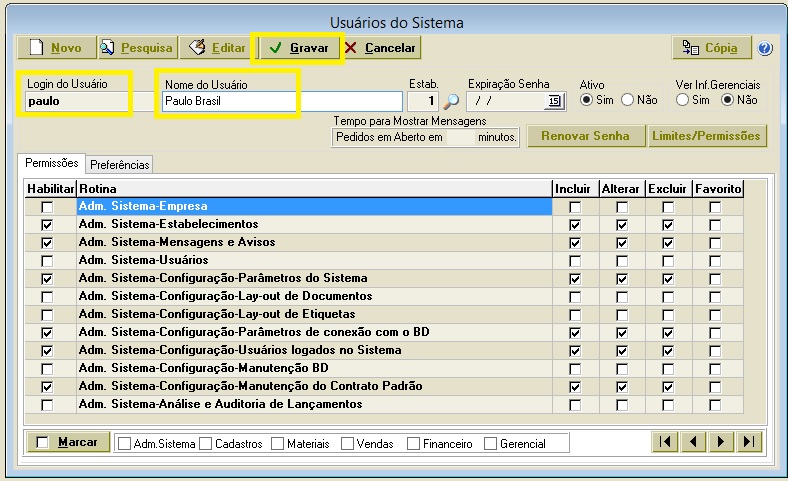Click the Cancelar button

[381, 48]
